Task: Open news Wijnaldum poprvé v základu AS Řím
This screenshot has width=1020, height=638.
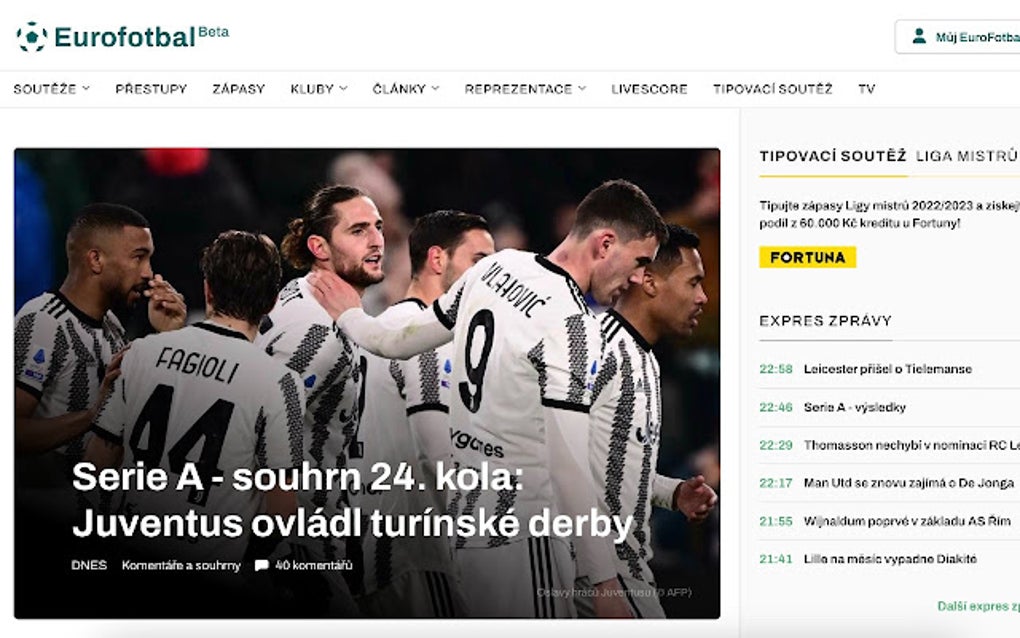Action: [x=907, y=521]
